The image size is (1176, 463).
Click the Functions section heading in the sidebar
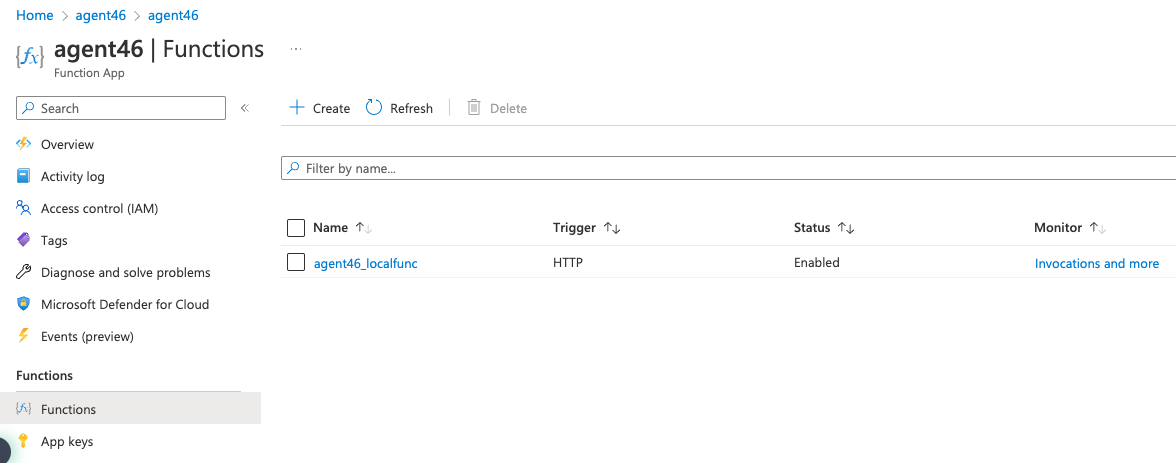[x=44, y=375]
